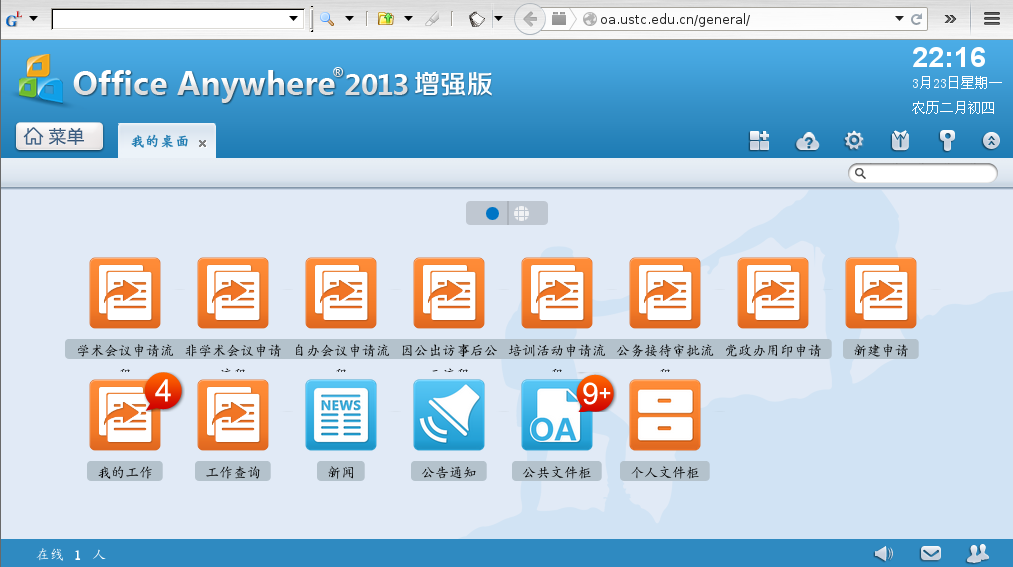Expand the magnifier search options arrow

350,19
